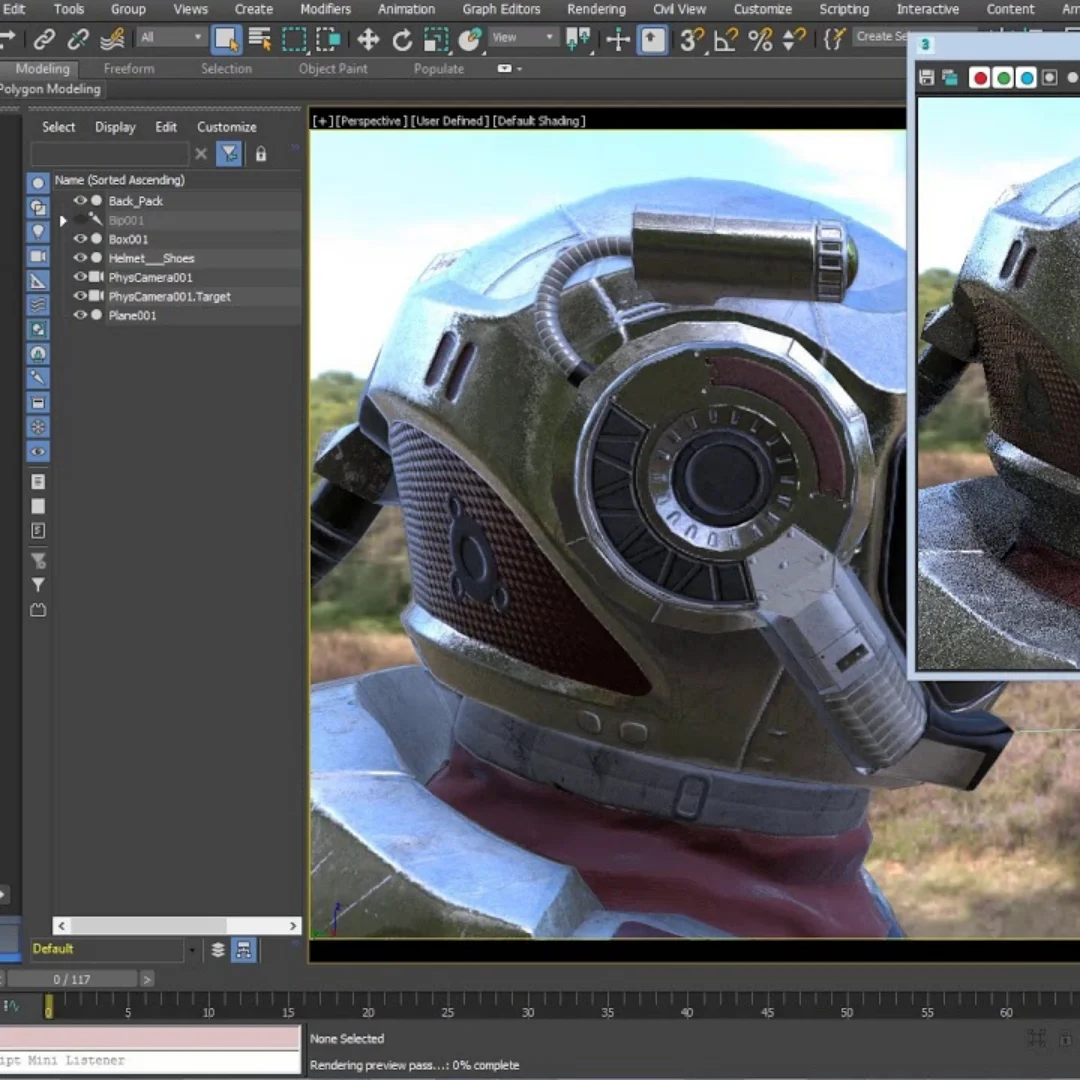Image resolution: width=1080 pixels, height=1080 pixels.
Task: Click the lock icon in Scene Explorer
Action: tap(261, 154)
